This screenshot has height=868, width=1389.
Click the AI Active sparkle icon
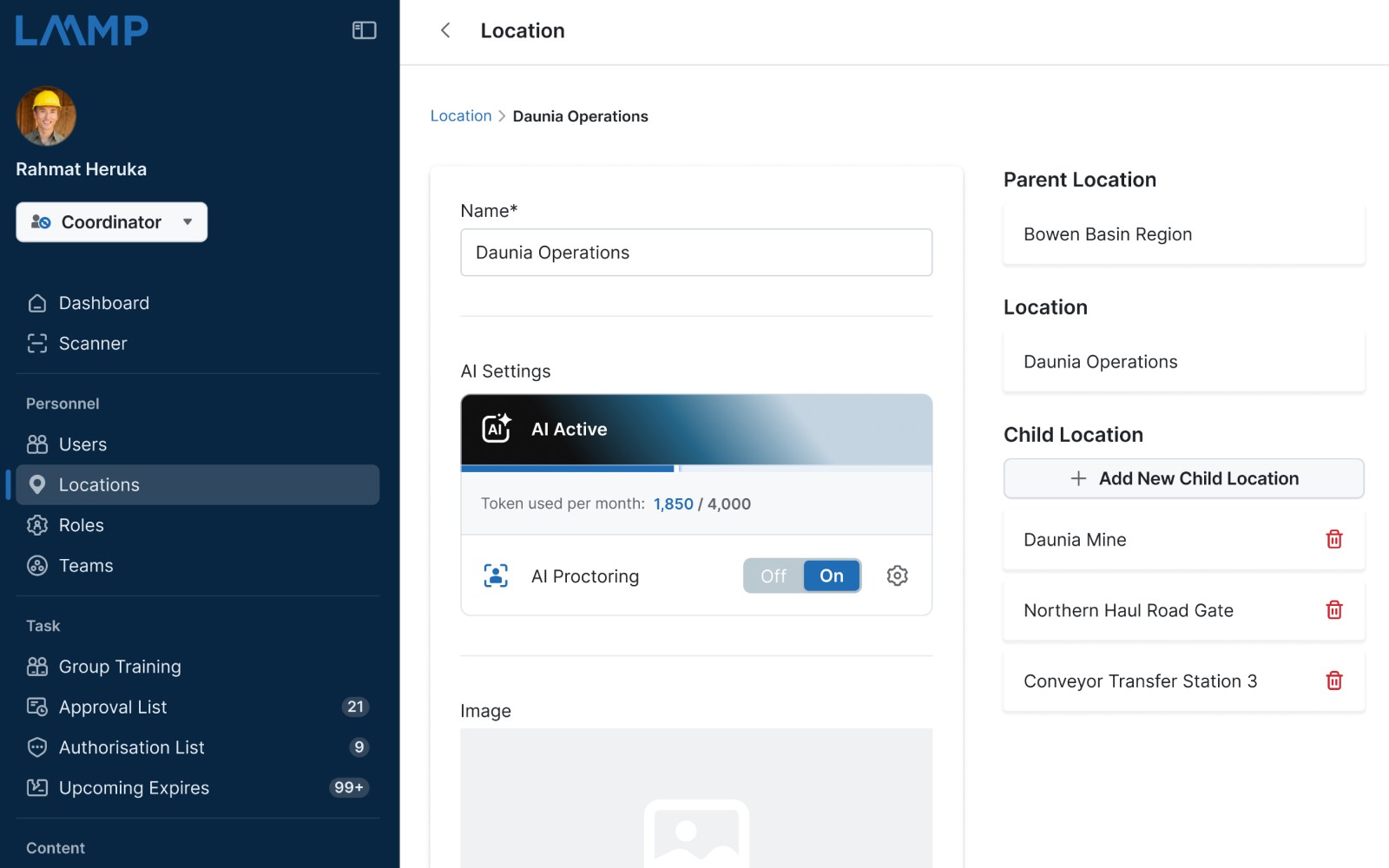tap(497, 428)
